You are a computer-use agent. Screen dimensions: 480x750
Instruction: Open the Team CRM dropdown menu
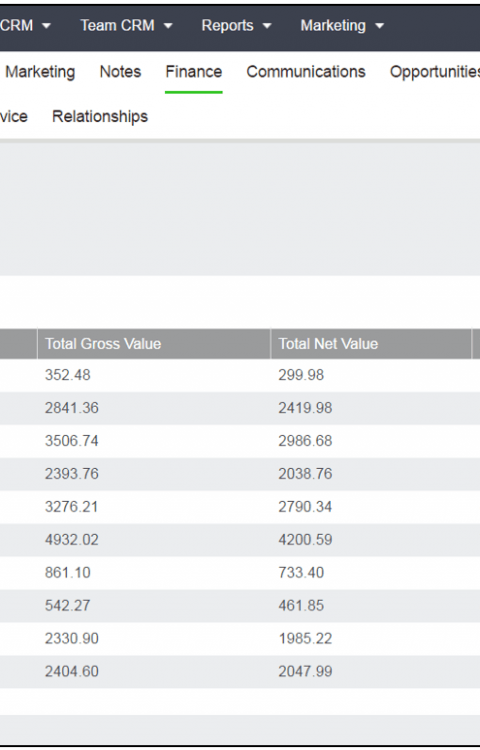[126, 25]
